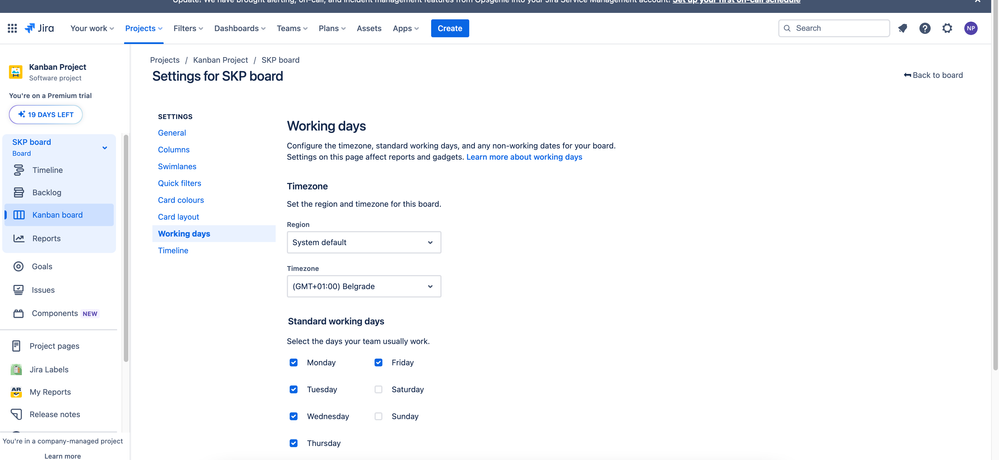Select Working days settings tab

tap(214, 234)
